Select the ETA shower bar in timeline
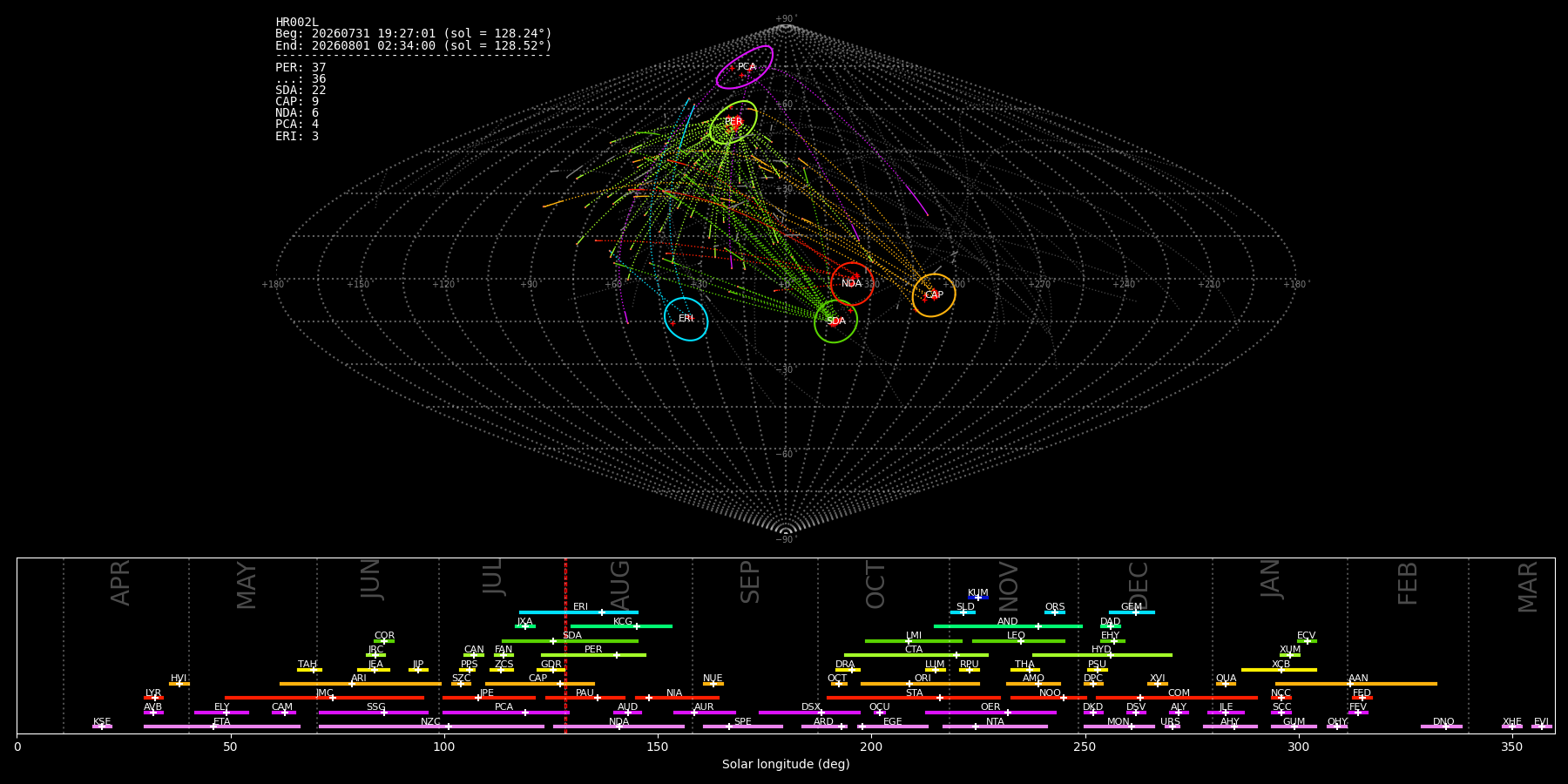The image size is (1568, 784). click(x=222, y=726)
